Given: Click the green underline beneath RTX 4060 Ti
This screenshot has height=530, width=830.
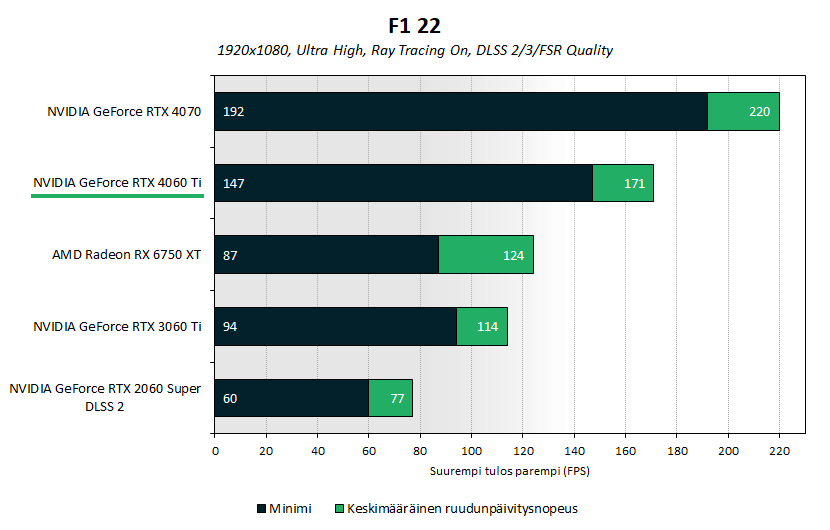Looking at the screenshot, I should [x=118, y=196].
